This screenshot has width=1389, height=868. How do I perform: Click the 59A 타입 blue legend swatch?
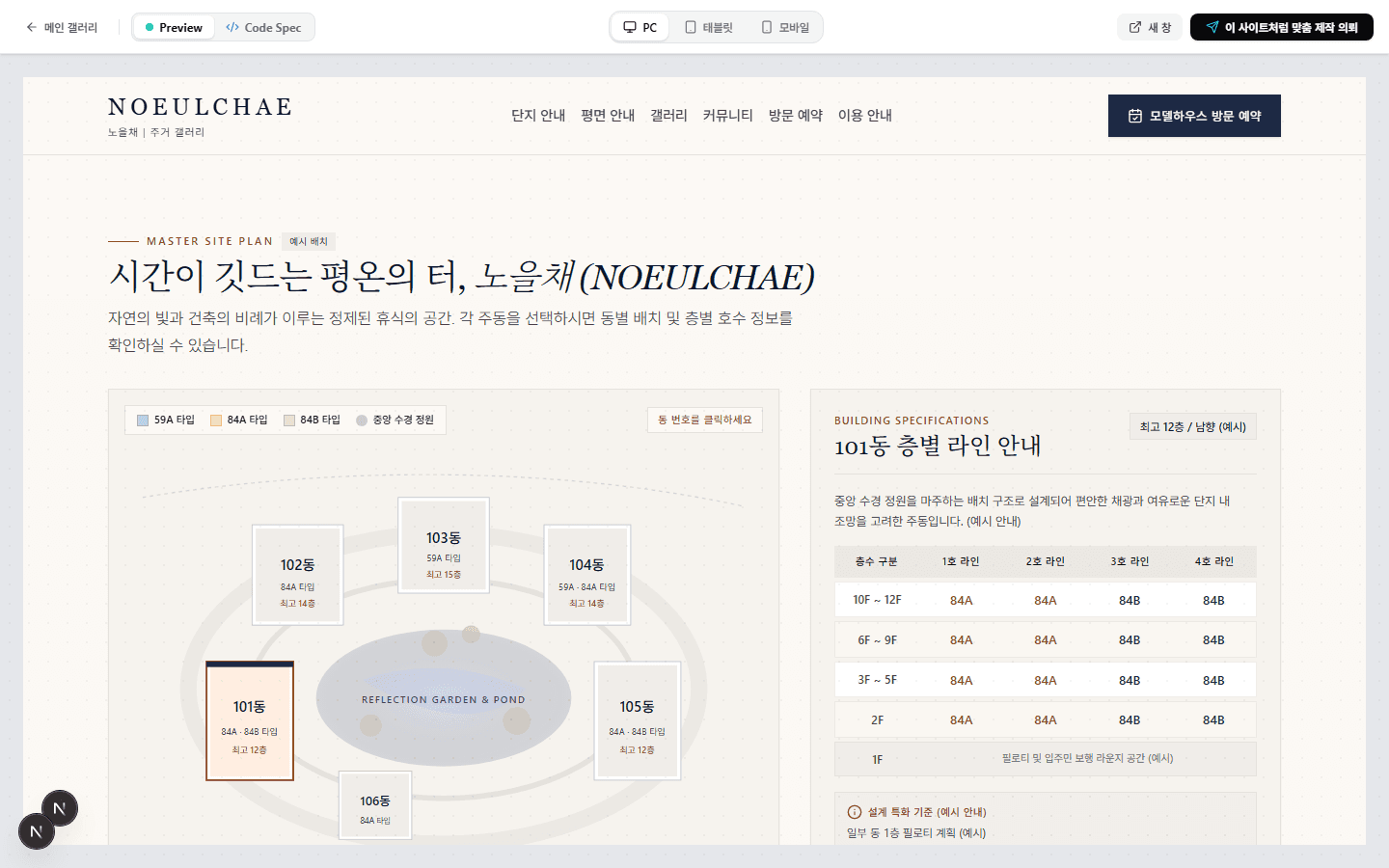pyautogui.click(x=143, y=420)
